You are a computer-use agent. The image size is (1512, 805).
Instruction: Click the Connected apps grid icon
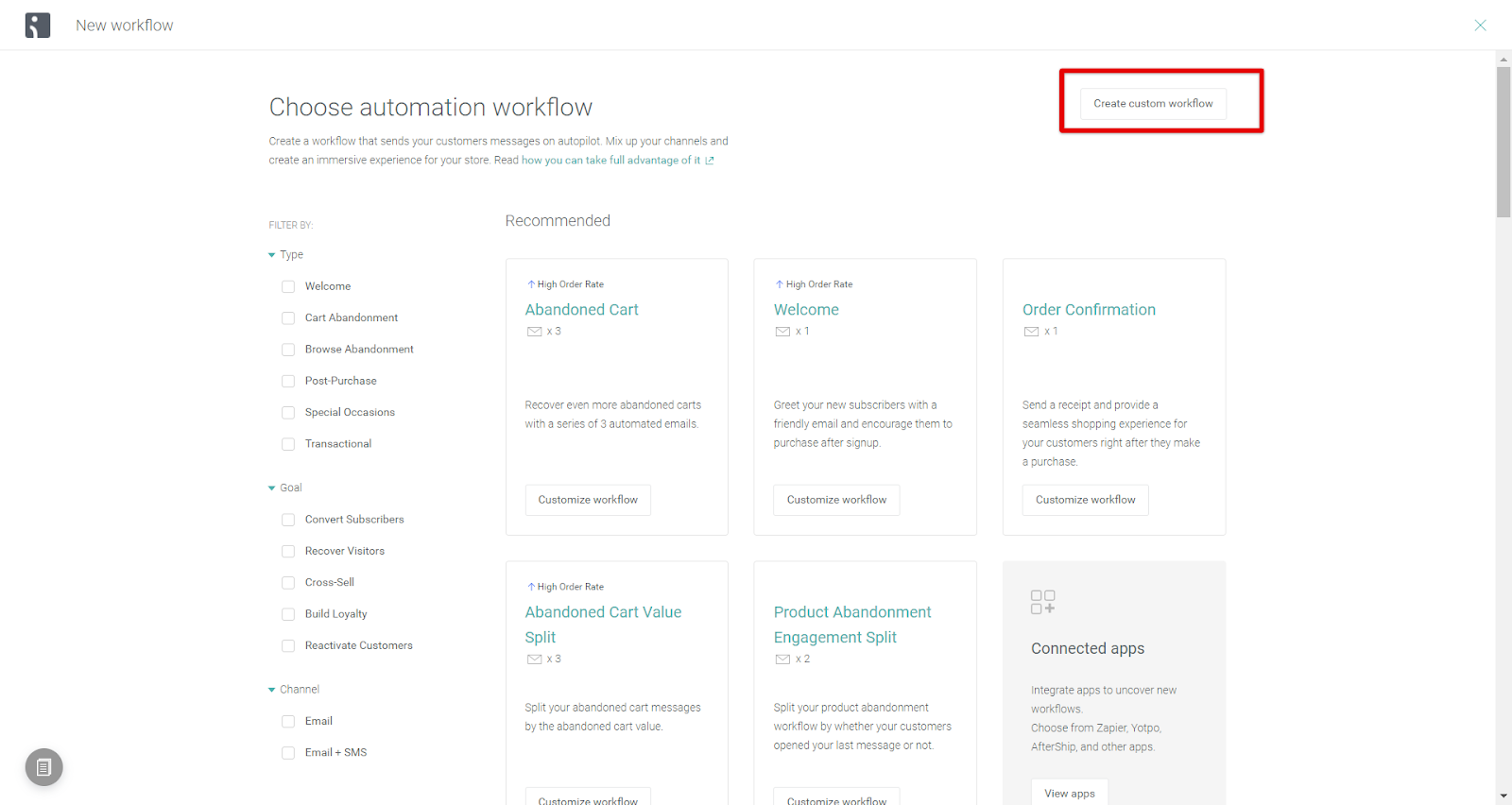(1042, 602)
